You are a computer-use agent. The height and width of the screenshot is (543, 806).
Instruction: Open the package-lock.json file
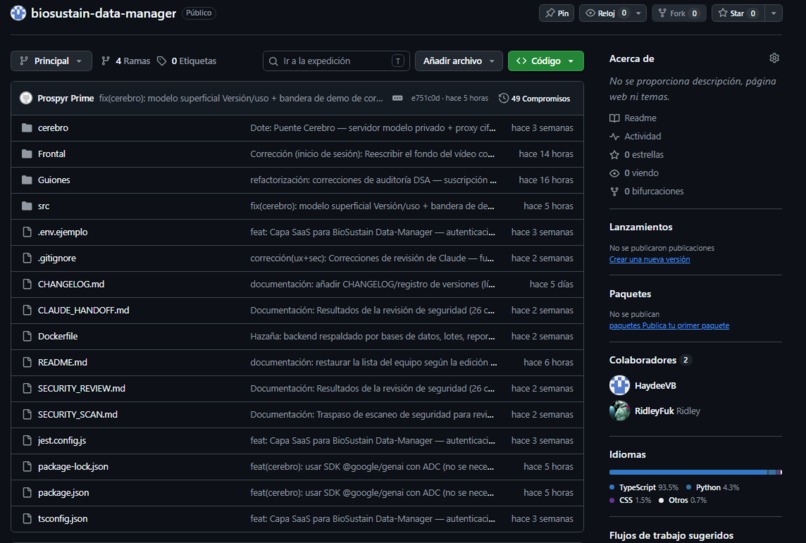(73, 466)
